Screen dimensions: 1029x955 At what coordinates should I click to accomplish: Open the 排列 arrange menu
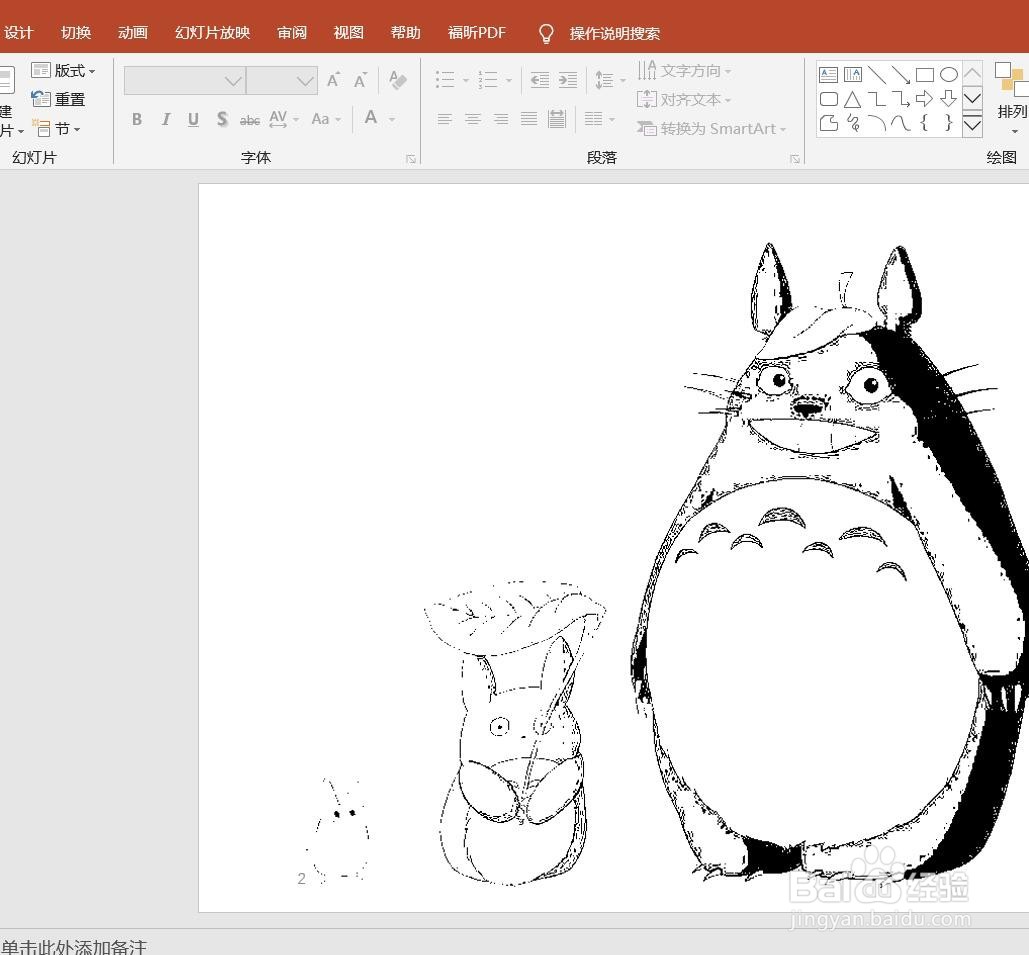[x=1011, y=97]
